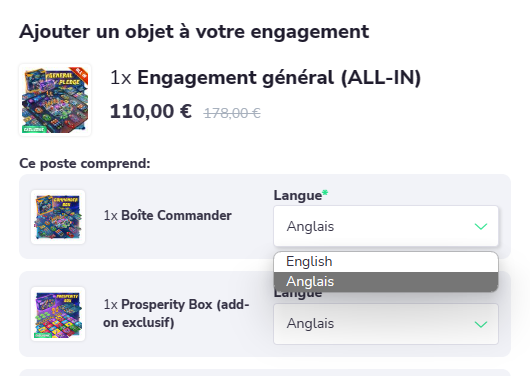Click the red ALL-IN ribbon on pledge image
530x376 pixels.
[x=81, y=75]
